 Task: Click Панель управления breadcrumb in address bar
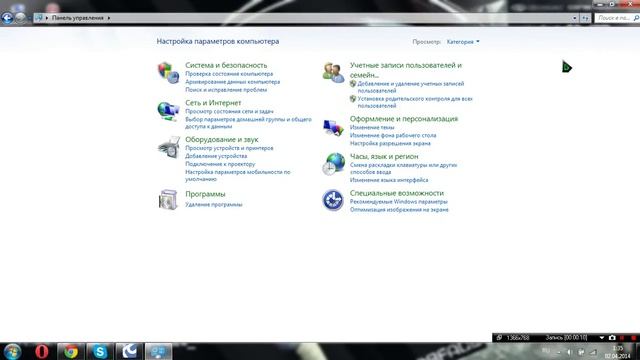(x=78, y=18)
